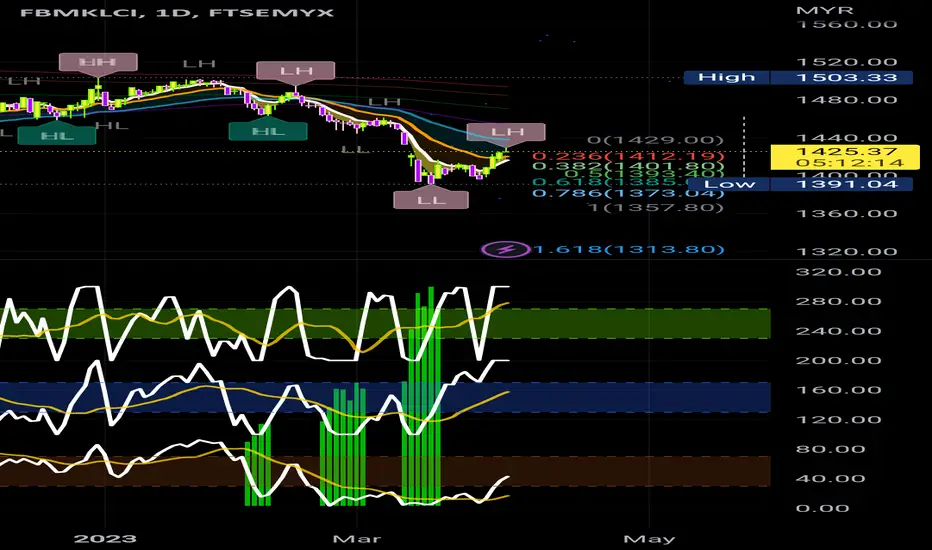Select the 0.382(1401.80) Fibonacci level label

click(628, 167)
